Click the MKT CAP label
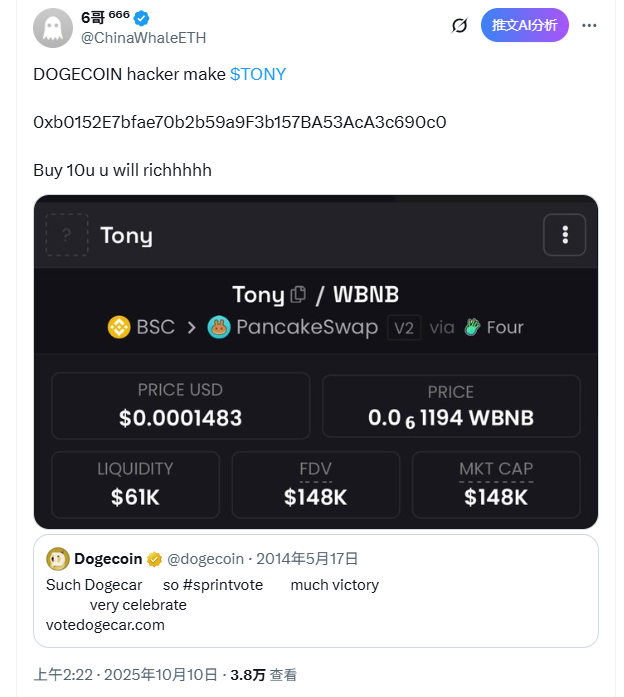 [x=496, y=469]
